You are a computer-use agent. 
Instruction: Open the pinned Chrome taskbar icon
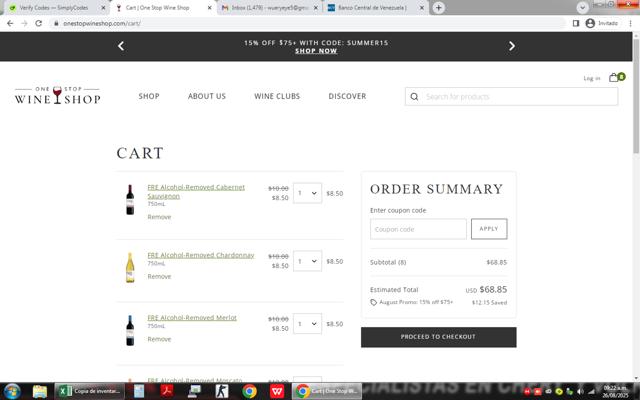click(249, 391)
